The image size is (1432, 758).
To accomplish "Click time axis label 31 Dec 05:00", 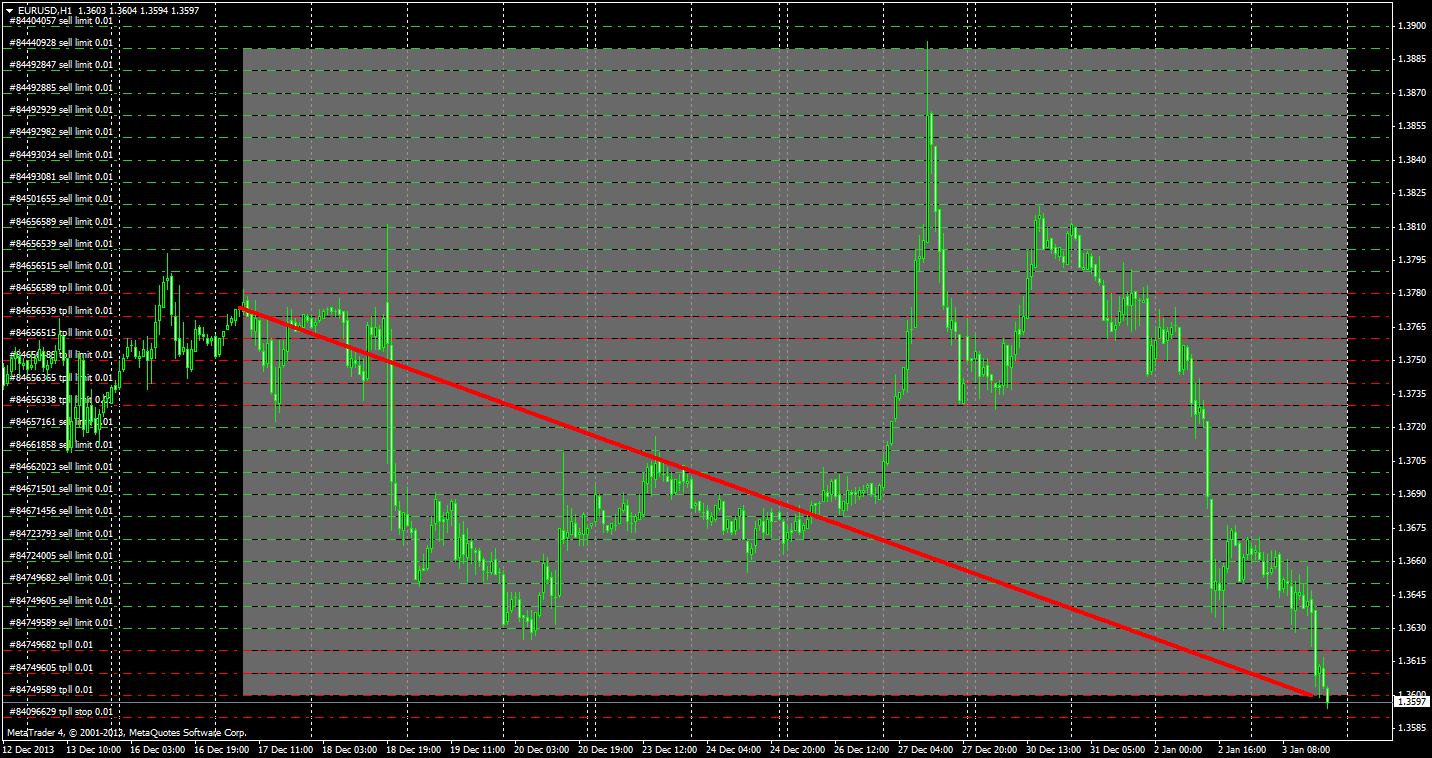I will 1118,748.
